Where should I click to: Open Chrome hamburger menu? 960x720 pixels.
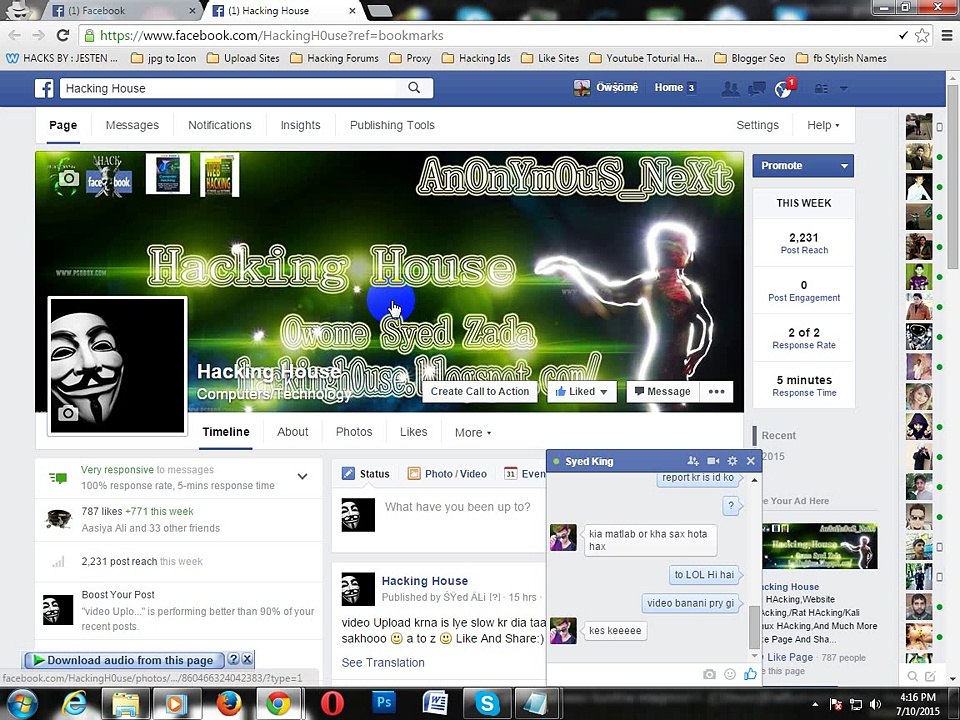coord(947,36)
